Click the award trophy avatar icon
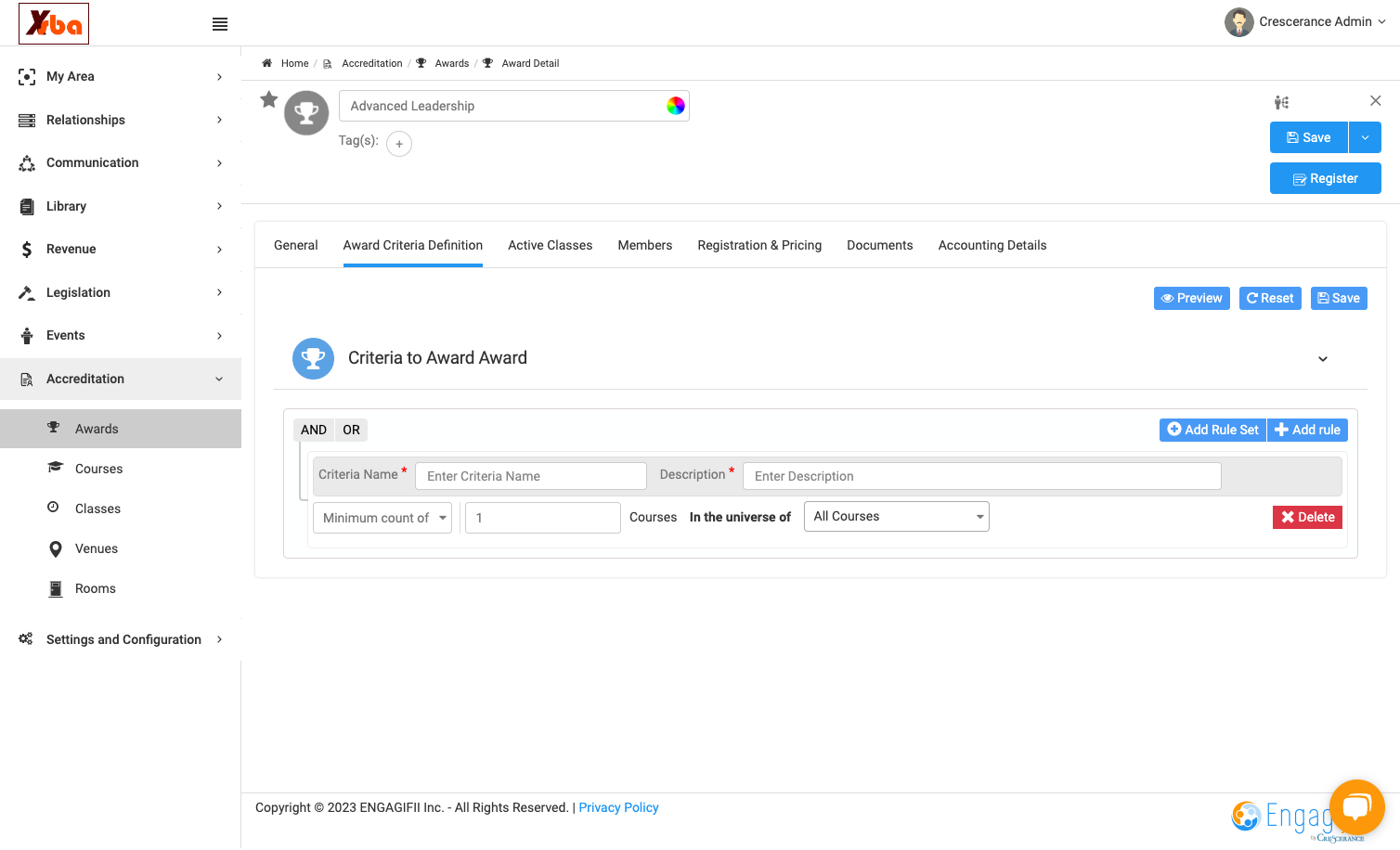The image size is (1400, 850). pyautogui.click(x=306, y=113)
